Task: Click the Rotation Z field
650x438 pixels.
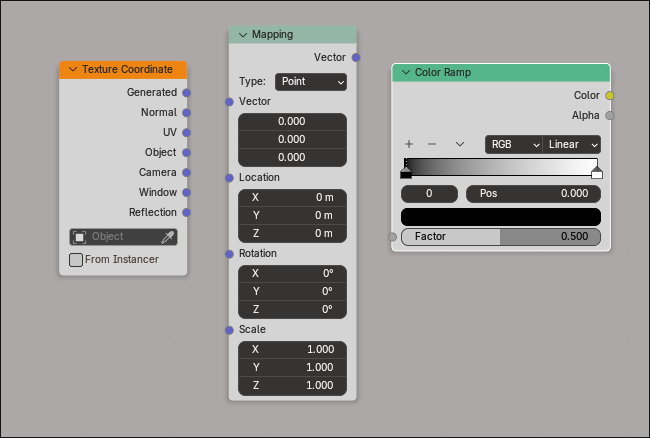Action: point(292,310)
